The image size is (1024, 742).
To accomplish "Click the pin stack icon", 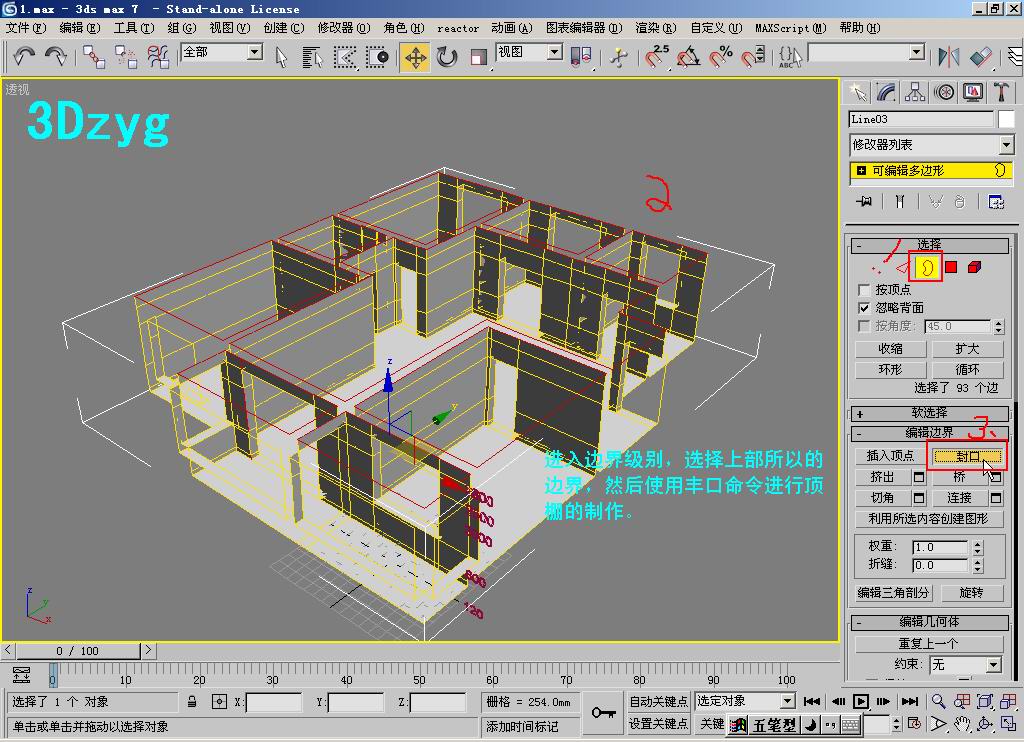I will tap(864, 201).
